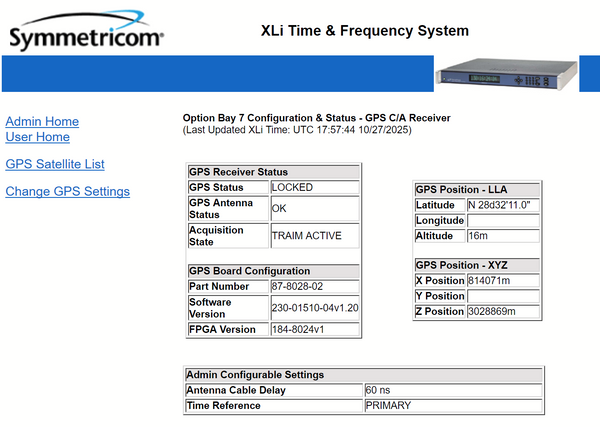Click the Acquisition State TRAIM ACTIVE field
Viewport: 600px width, 427px height.
tap(314, 236)
